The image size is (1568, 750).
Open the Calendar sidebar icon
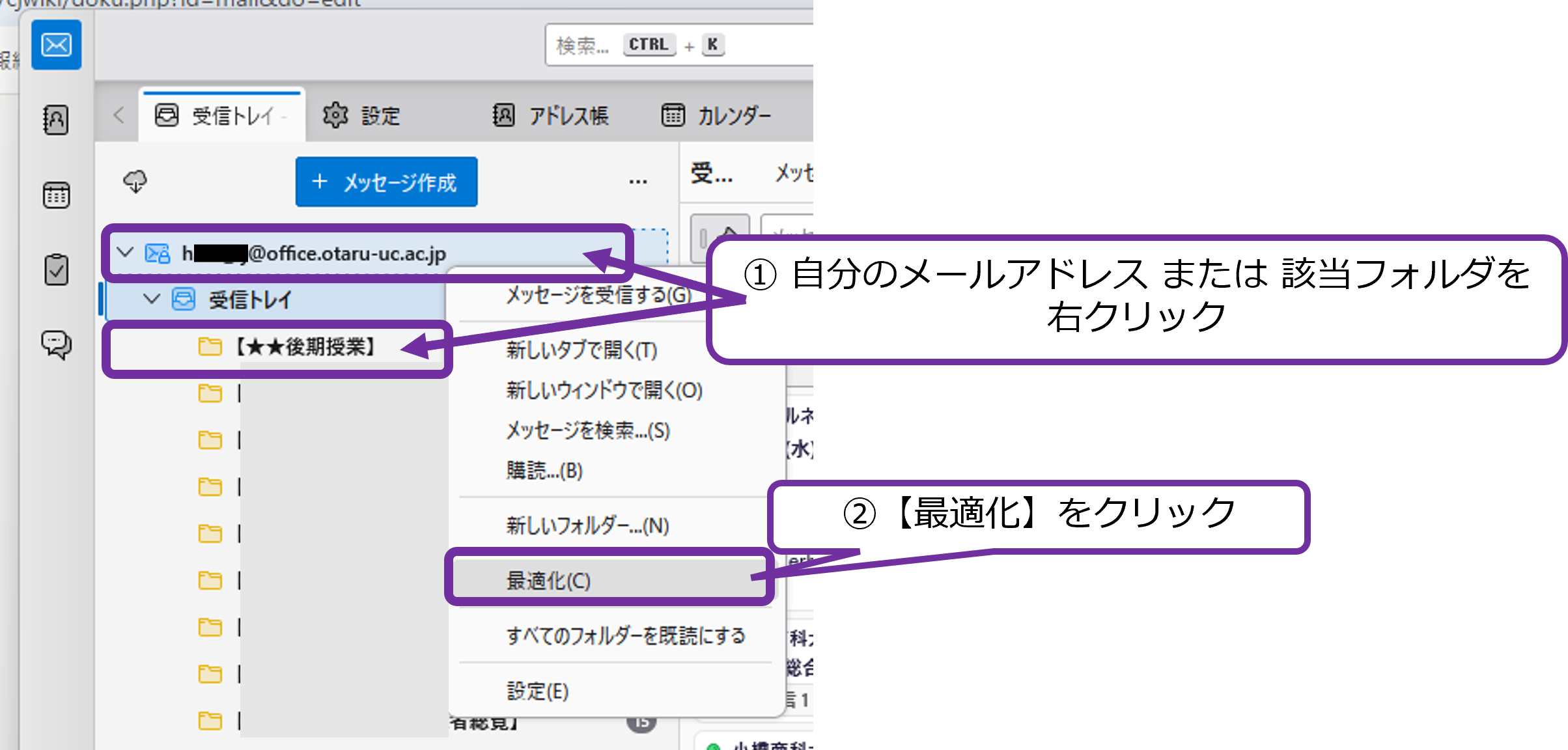56,195
